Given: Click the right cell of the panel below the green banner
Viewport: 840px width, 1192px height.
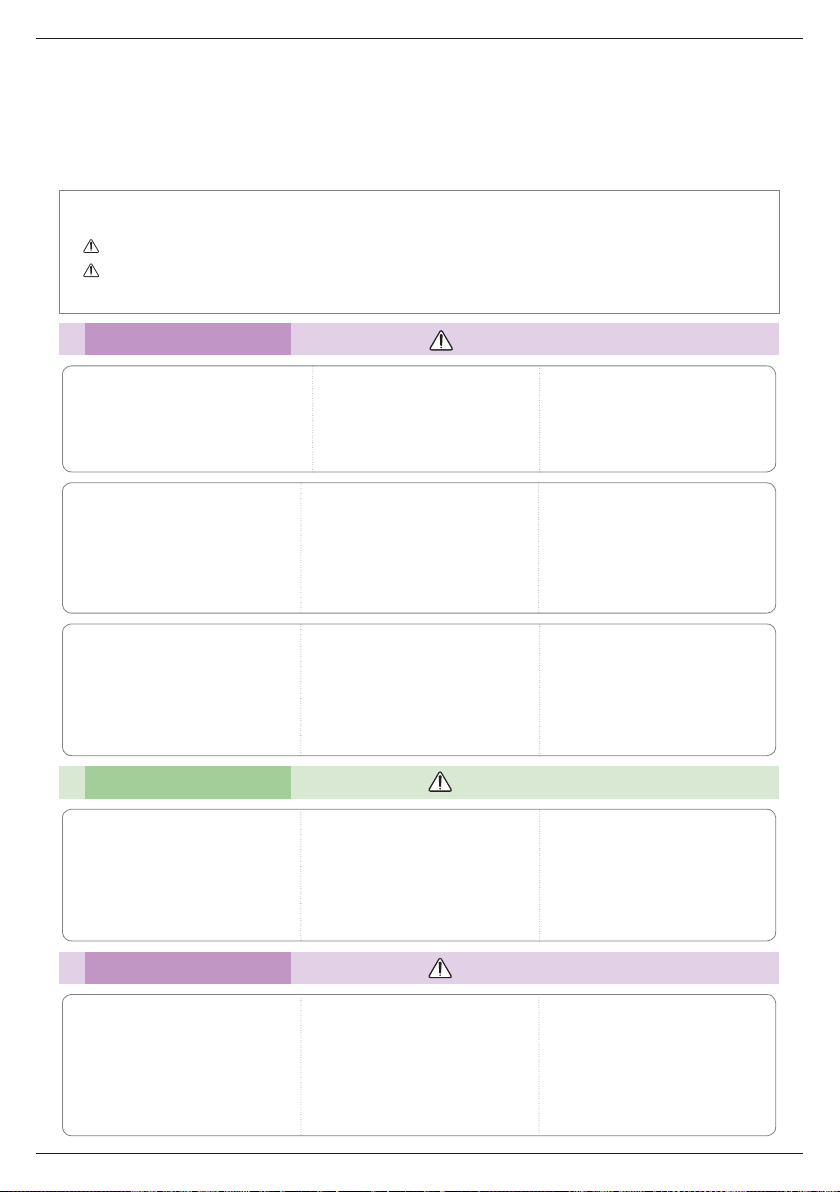Looking at the screenshot, I should [658, 875].
